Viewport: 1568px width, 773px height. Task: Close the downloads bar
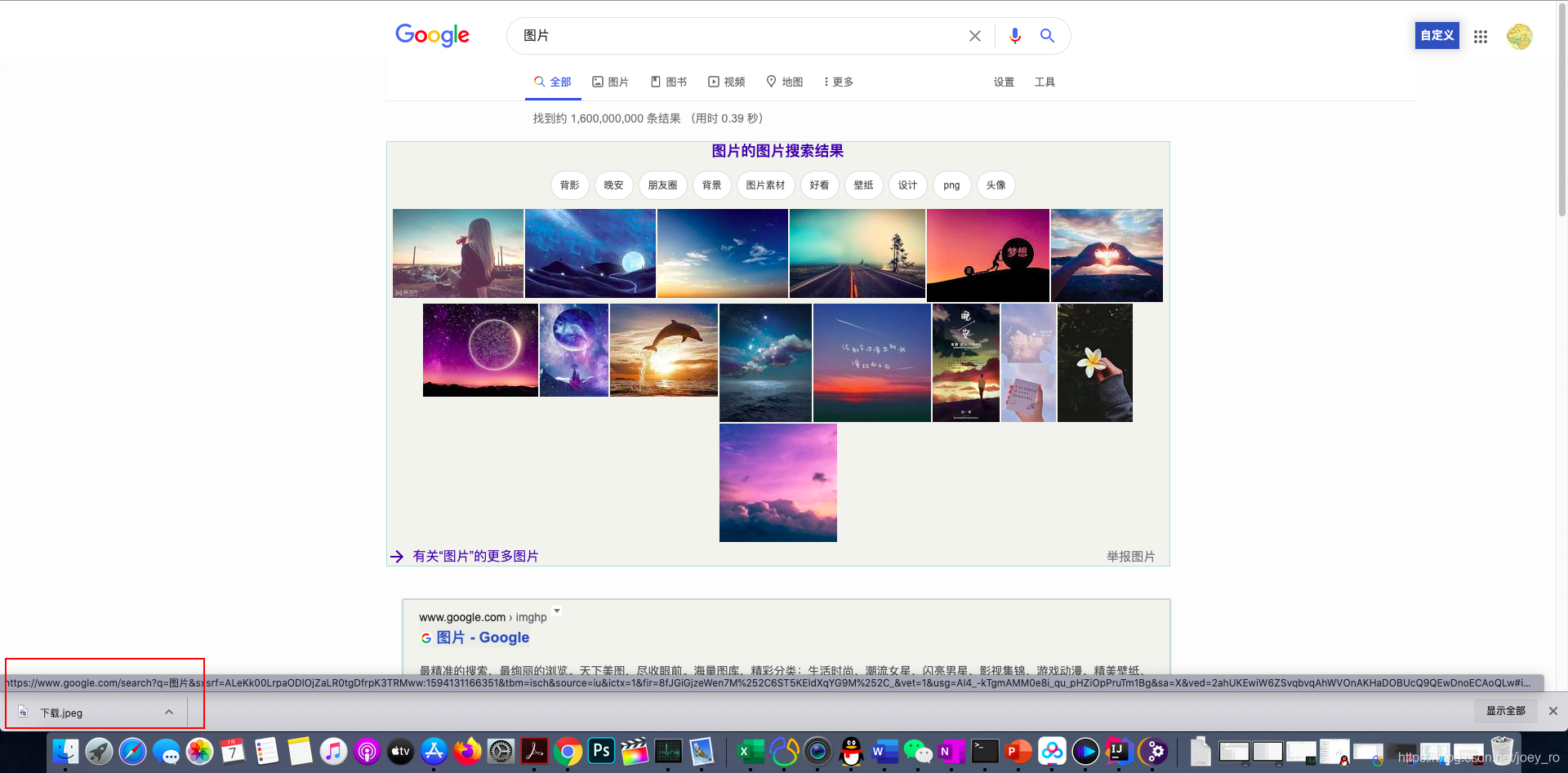(1553, 711)
